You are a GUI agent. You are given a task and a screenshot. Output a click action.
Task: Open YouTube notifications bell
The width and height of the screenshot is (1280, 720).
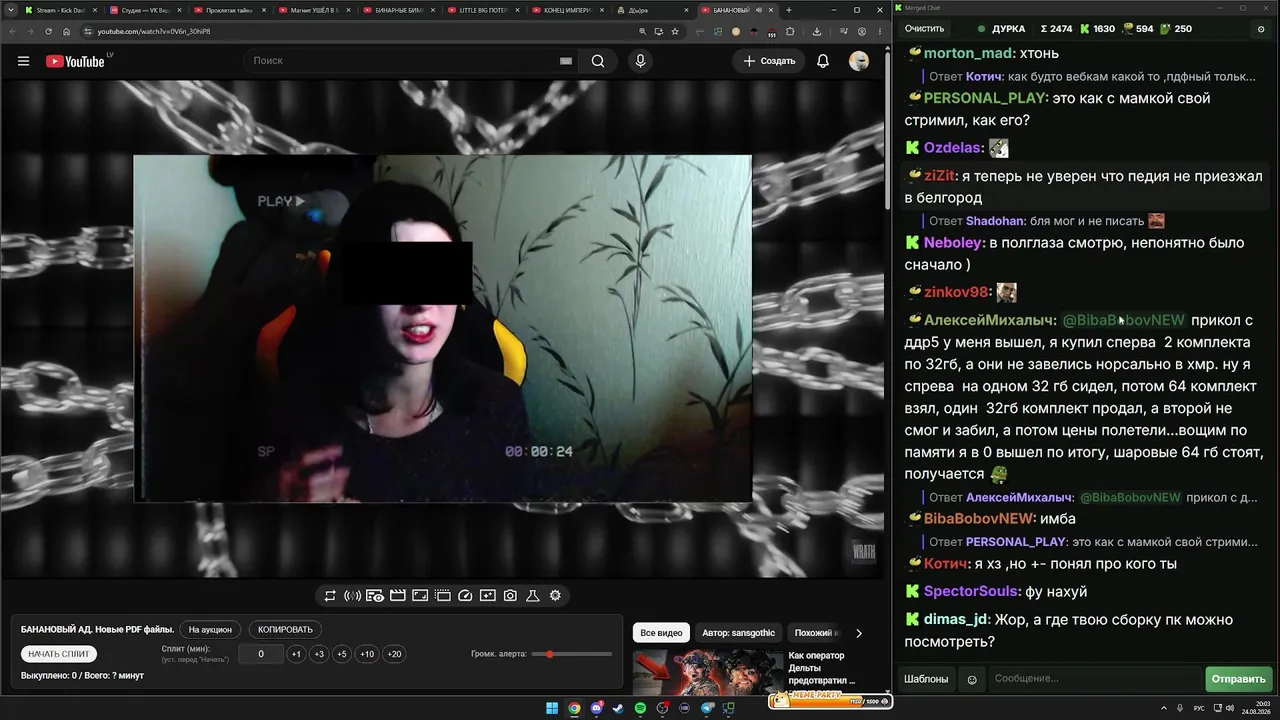pyautogui.click(x=823, y=61)
